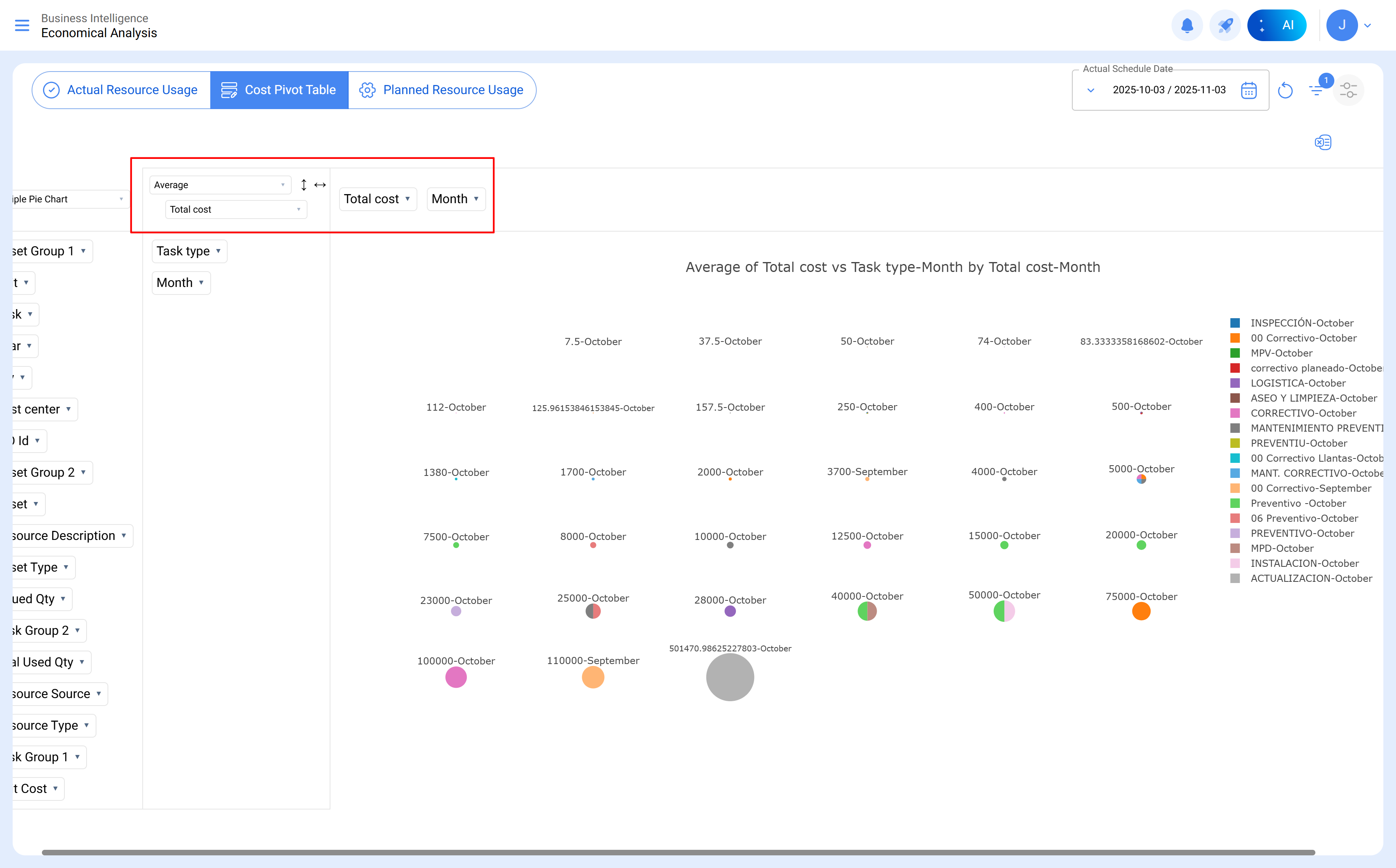Toggle column sort order horizontal arrow

(320, 185)
